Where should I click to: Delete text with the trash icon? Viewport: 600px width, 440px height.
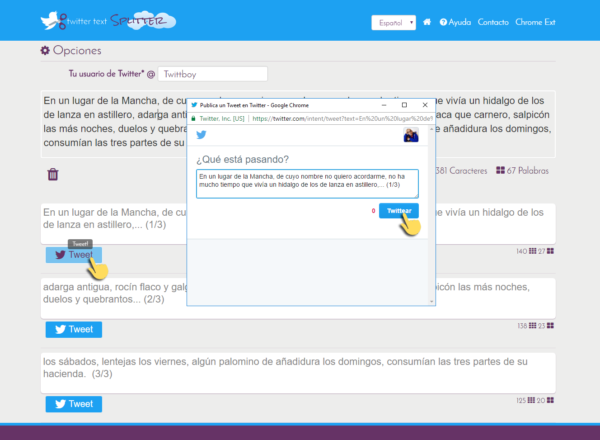pos(53,174)
